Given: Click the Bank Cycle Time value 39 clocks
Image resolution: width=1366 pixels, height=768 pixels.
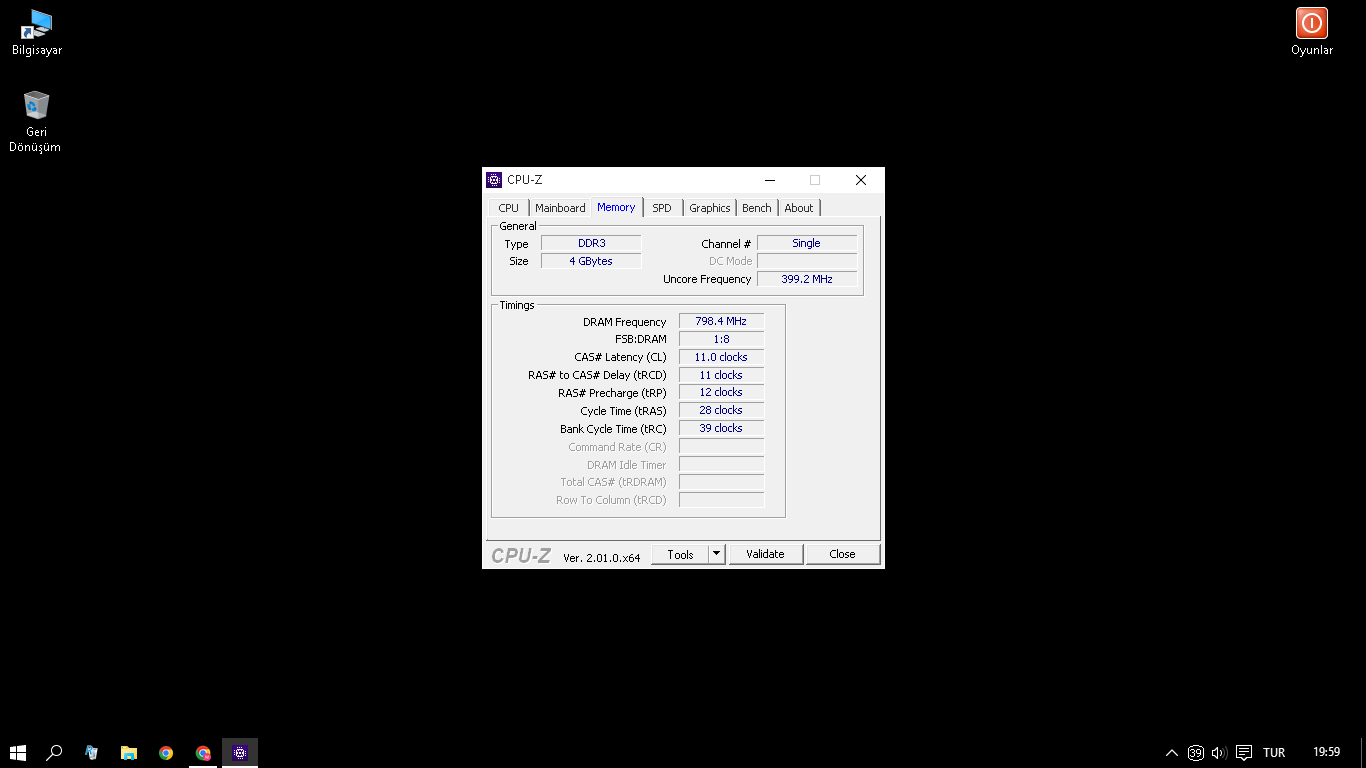Looking at the screenshot, I should 721,428.
